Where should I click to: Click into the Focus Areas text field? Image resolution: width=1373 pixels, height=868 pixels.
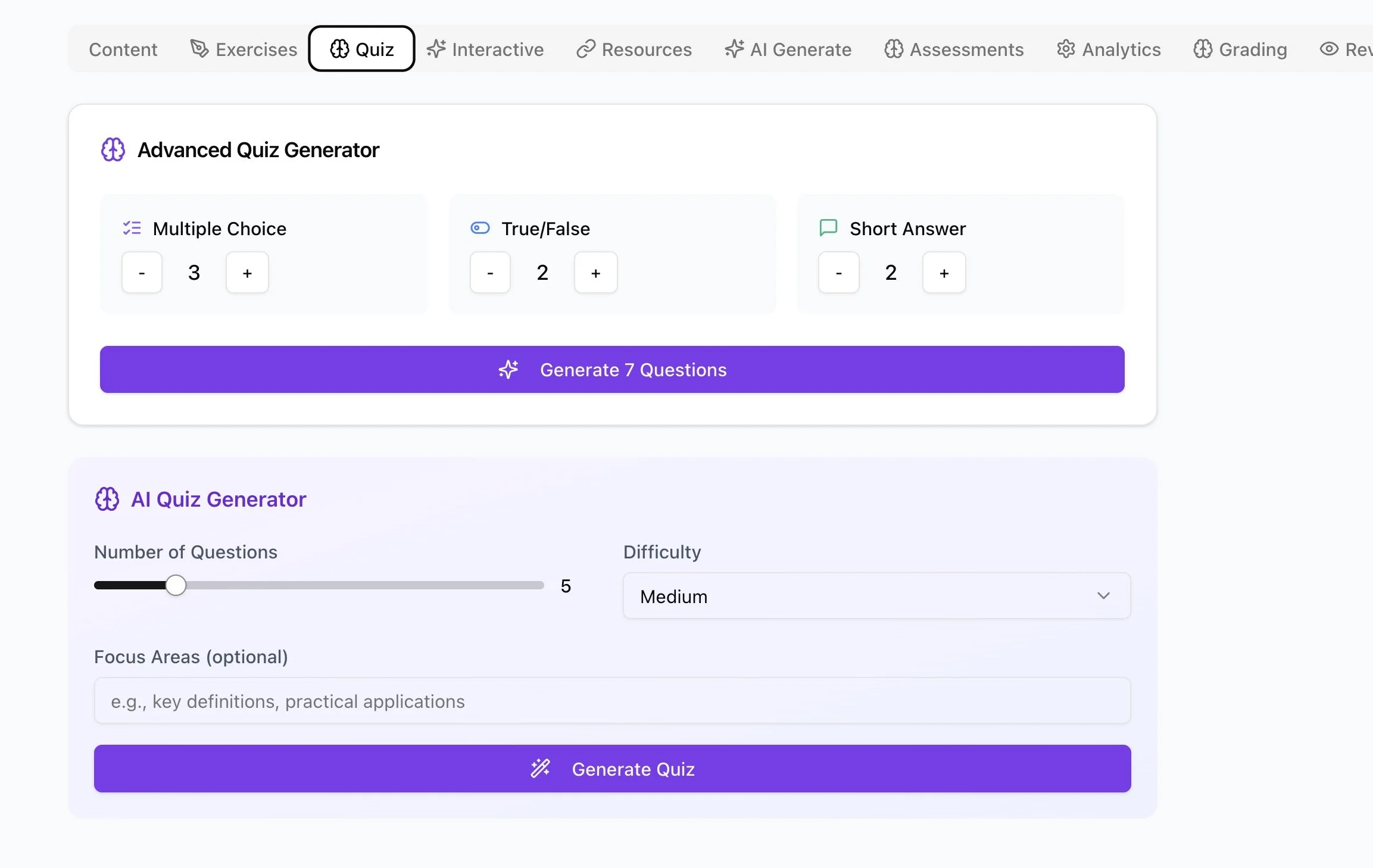pos(612,701)
